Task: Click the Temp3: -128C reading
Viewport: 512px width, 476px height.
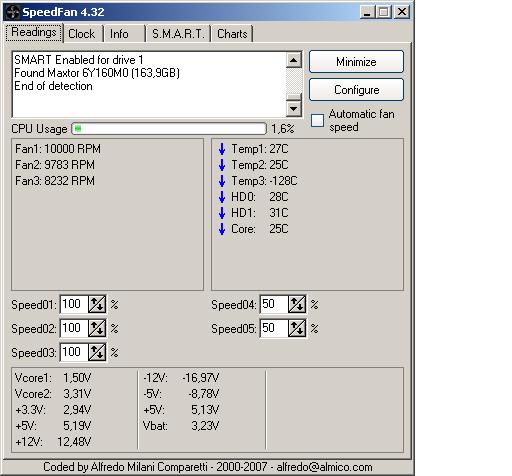Action: (264, 181)
